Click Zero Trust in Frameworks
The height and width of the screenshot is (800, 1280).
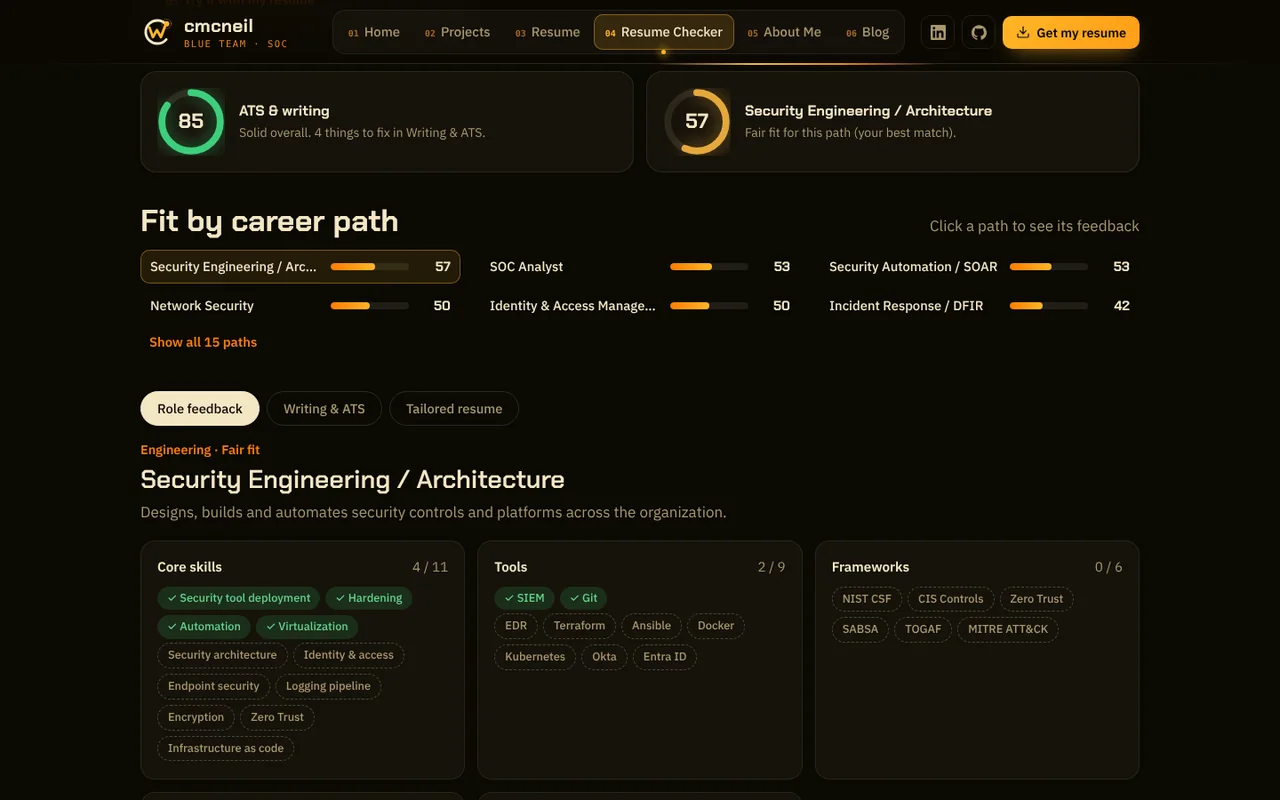[x=1036, y=599]
